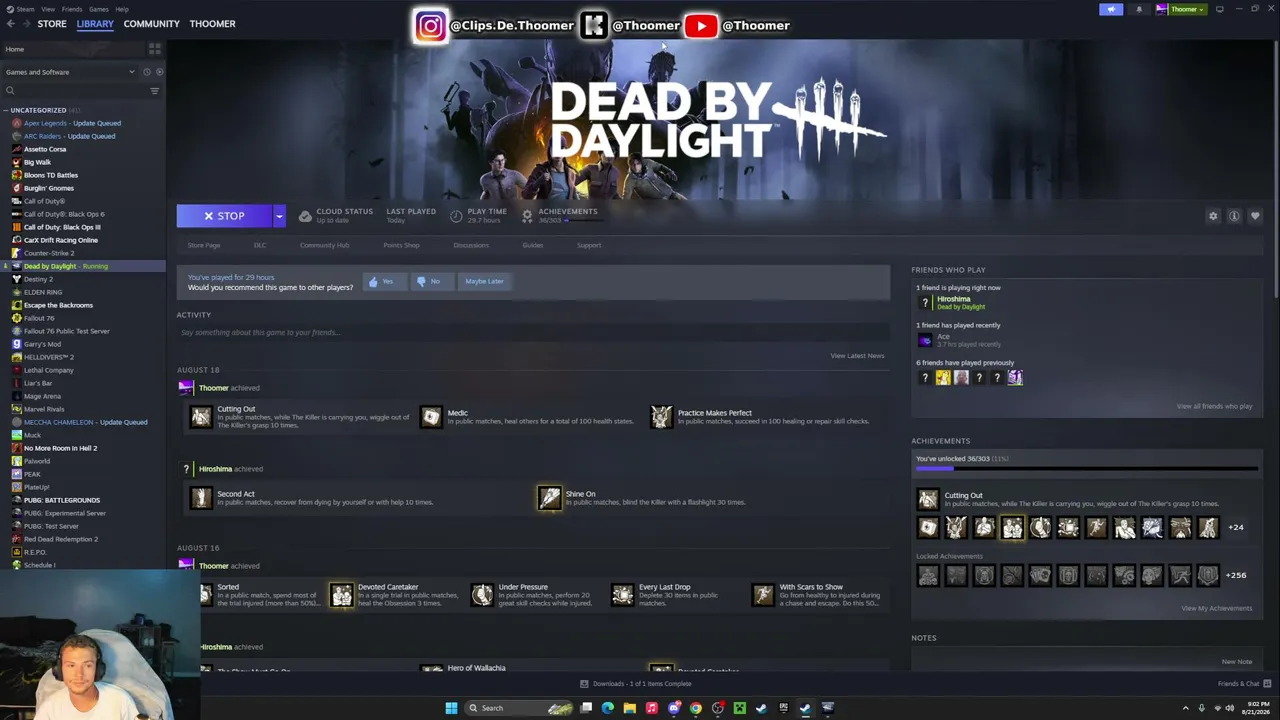Collapse the Uncategorized collection
The height and width of the screenshot is (720, 1280).
click(6, 110)
